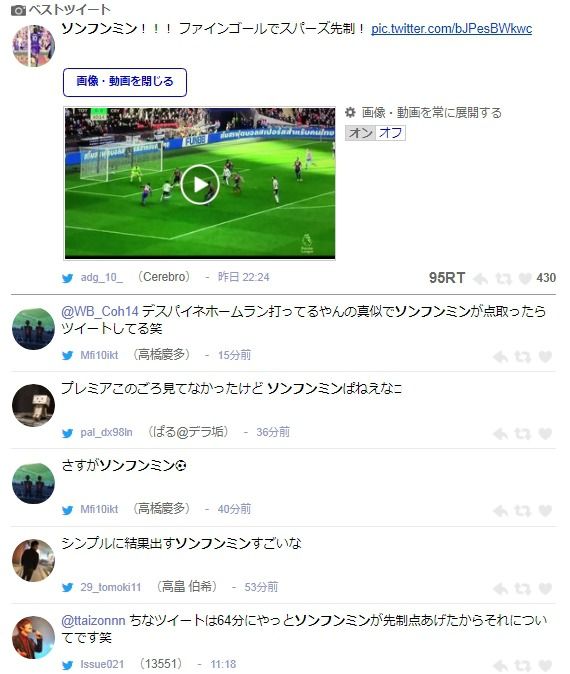Open adg_10_ profile username link
The image size is (570, 674).
pyautogui.click(x=101, y=277)
